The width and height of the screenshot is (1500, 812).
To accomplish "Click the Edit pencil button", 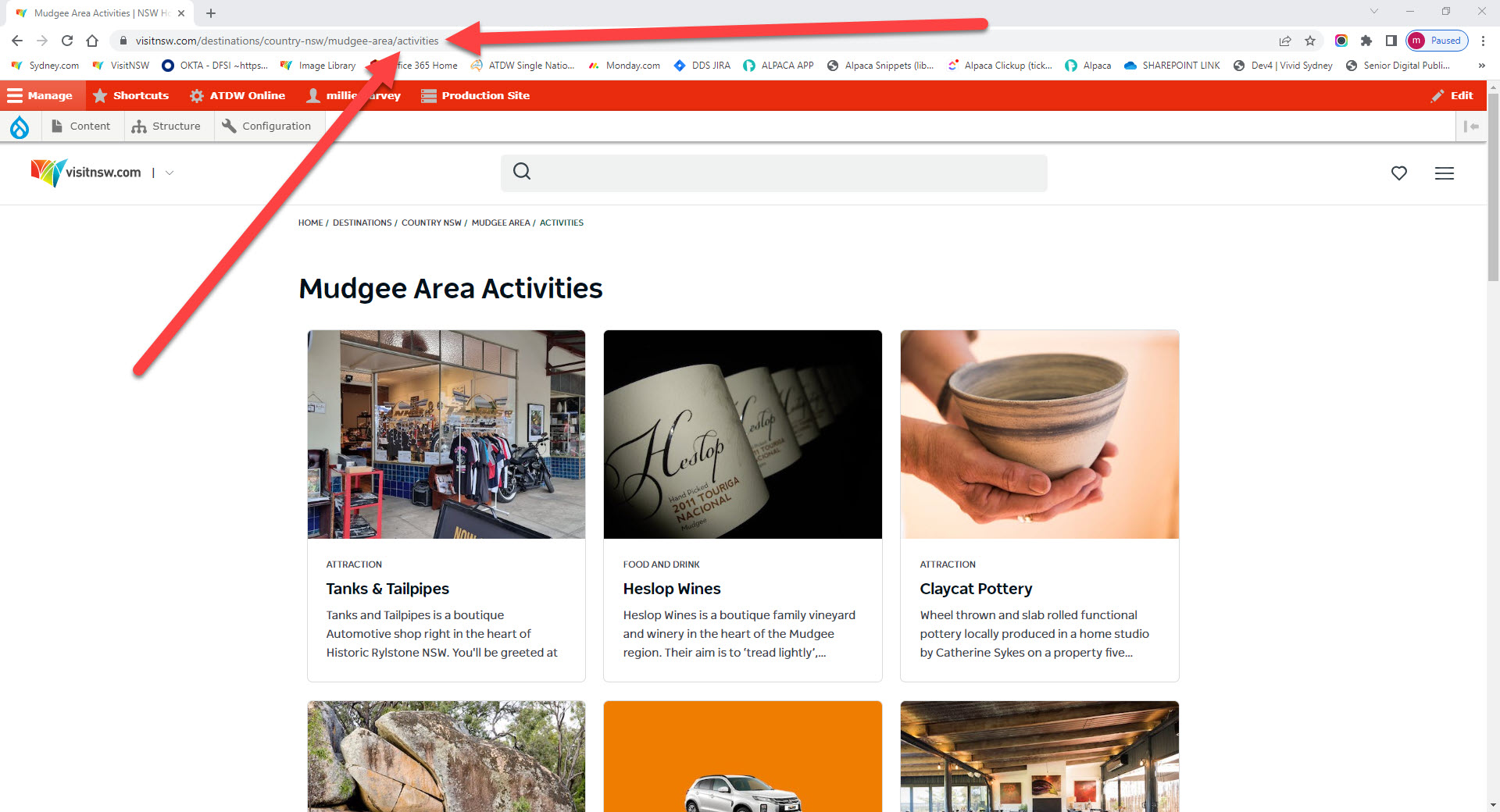I will (x=1452, y=95).
